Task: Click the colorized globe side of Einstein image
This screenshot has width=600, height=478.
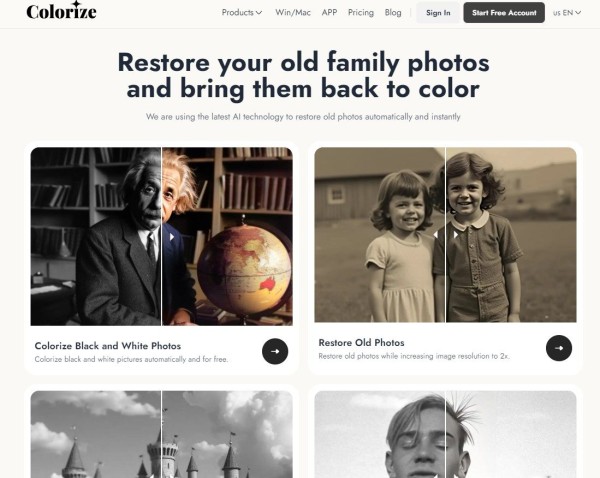Action: (244, 268)
